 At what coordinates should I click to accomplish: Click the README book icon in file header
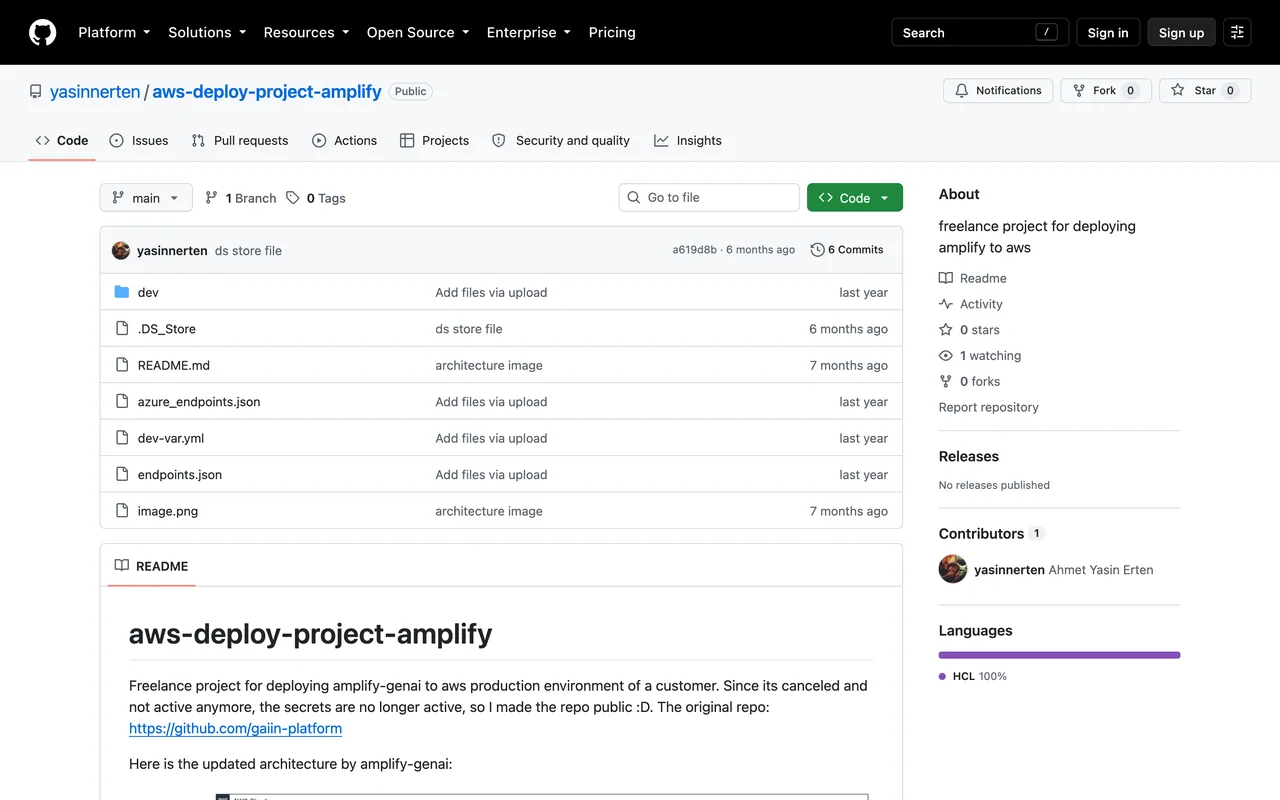click(122, 566)
